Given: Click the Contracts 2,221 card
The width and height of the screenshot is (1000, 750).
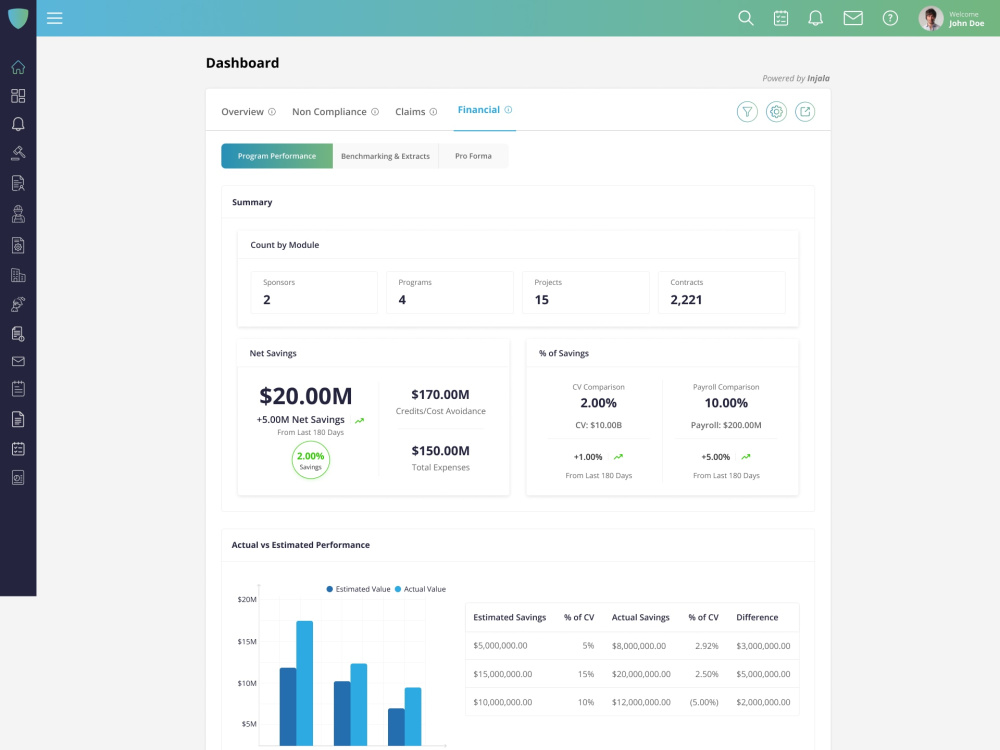Looking at the screenshot, I should tap(721, 292).
